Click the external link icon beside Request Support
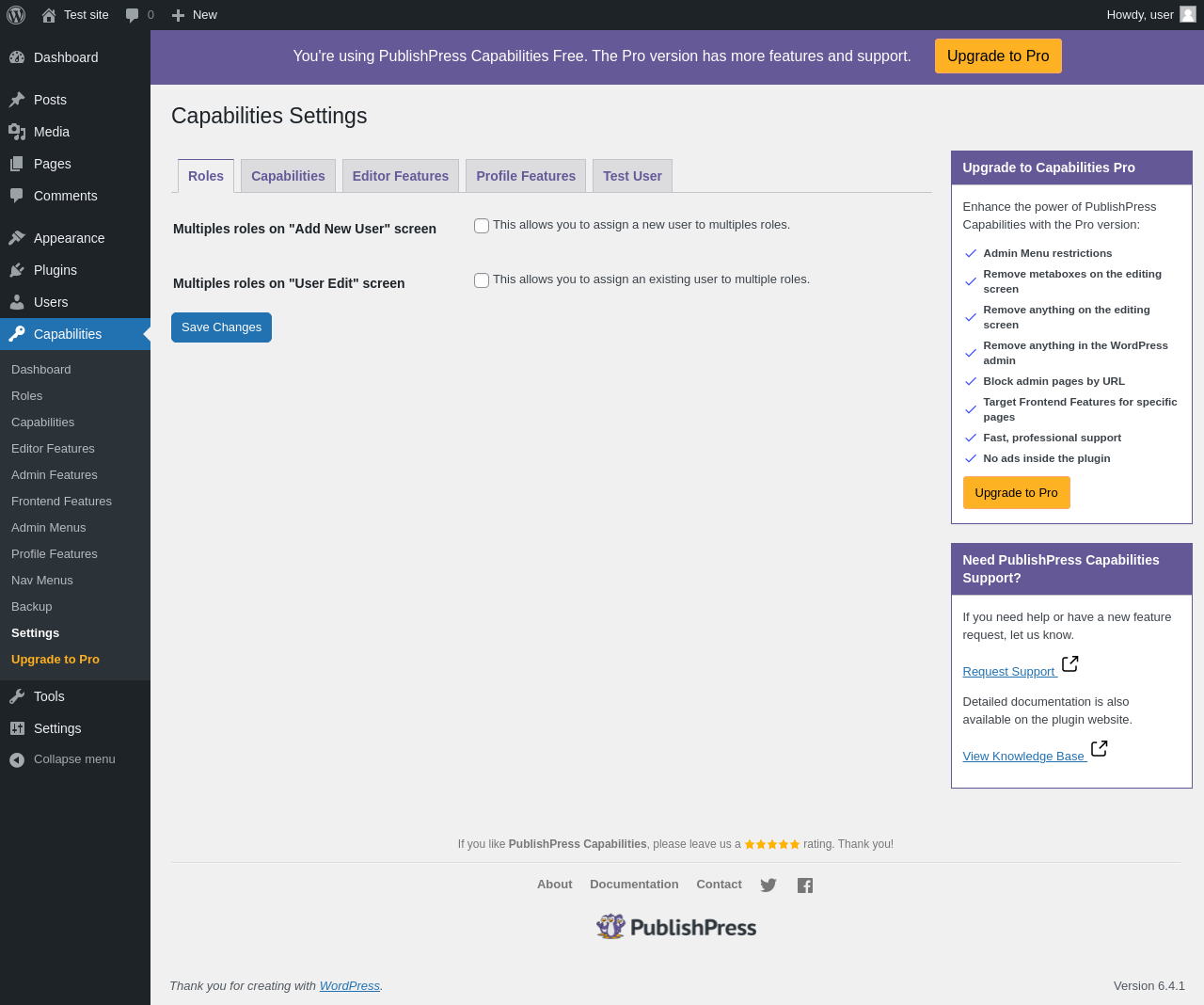This screenshot has width=1204, height=1005. [1069, 664]
